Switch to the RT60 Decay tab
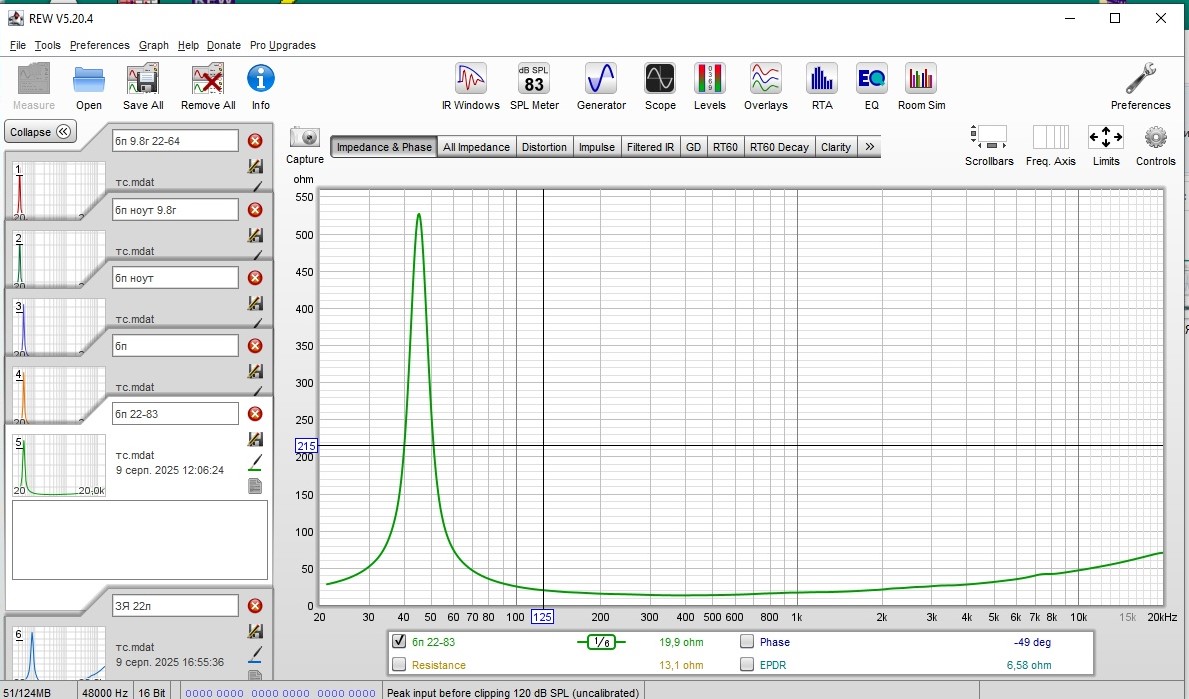Image resolution: width=1189 pixels, height=699 pixels. click(779, 147)
